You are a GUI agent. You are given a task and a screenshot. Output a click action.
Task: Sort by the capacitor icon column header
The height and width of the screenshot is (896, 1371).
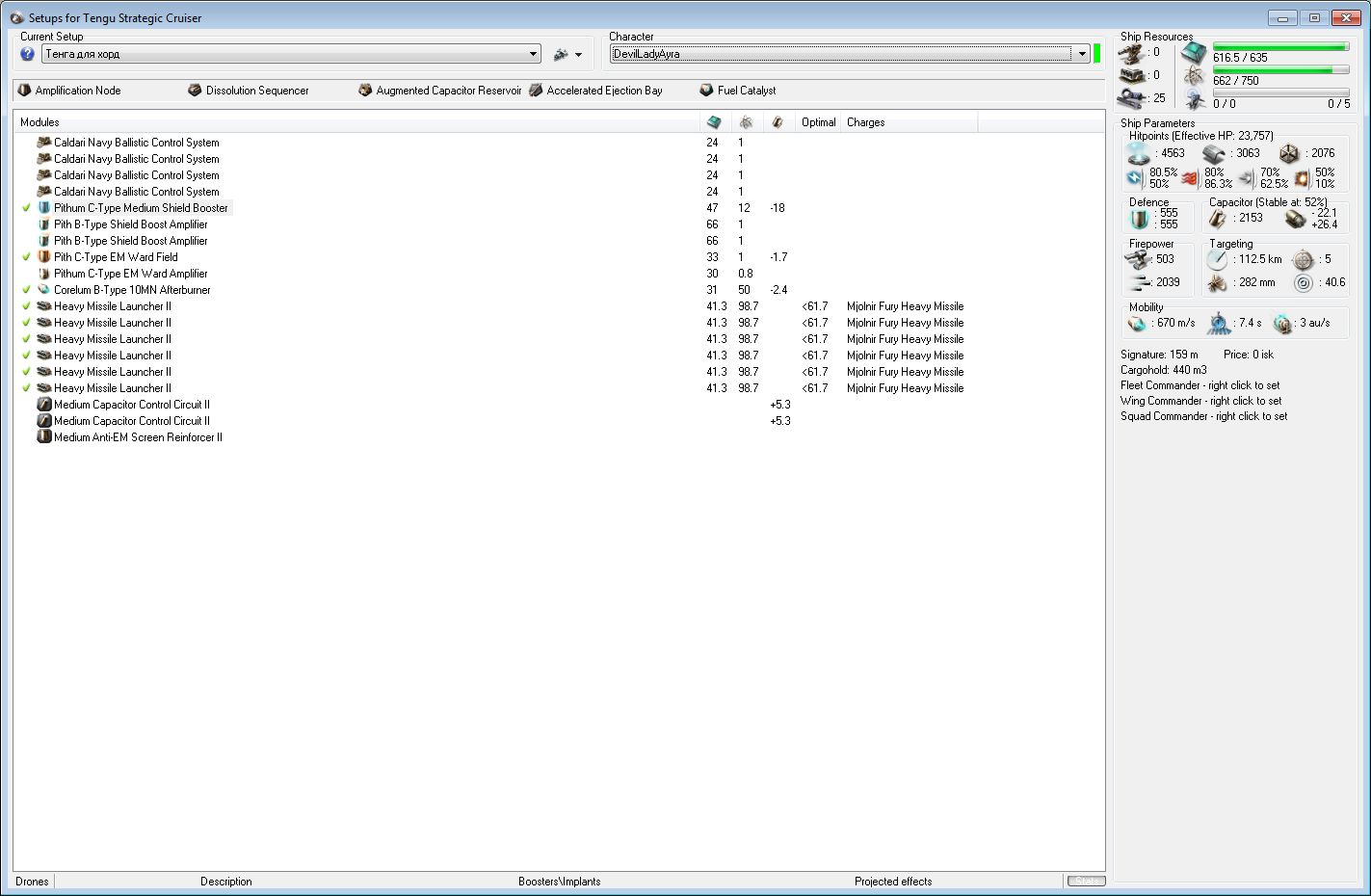[778, 122]
